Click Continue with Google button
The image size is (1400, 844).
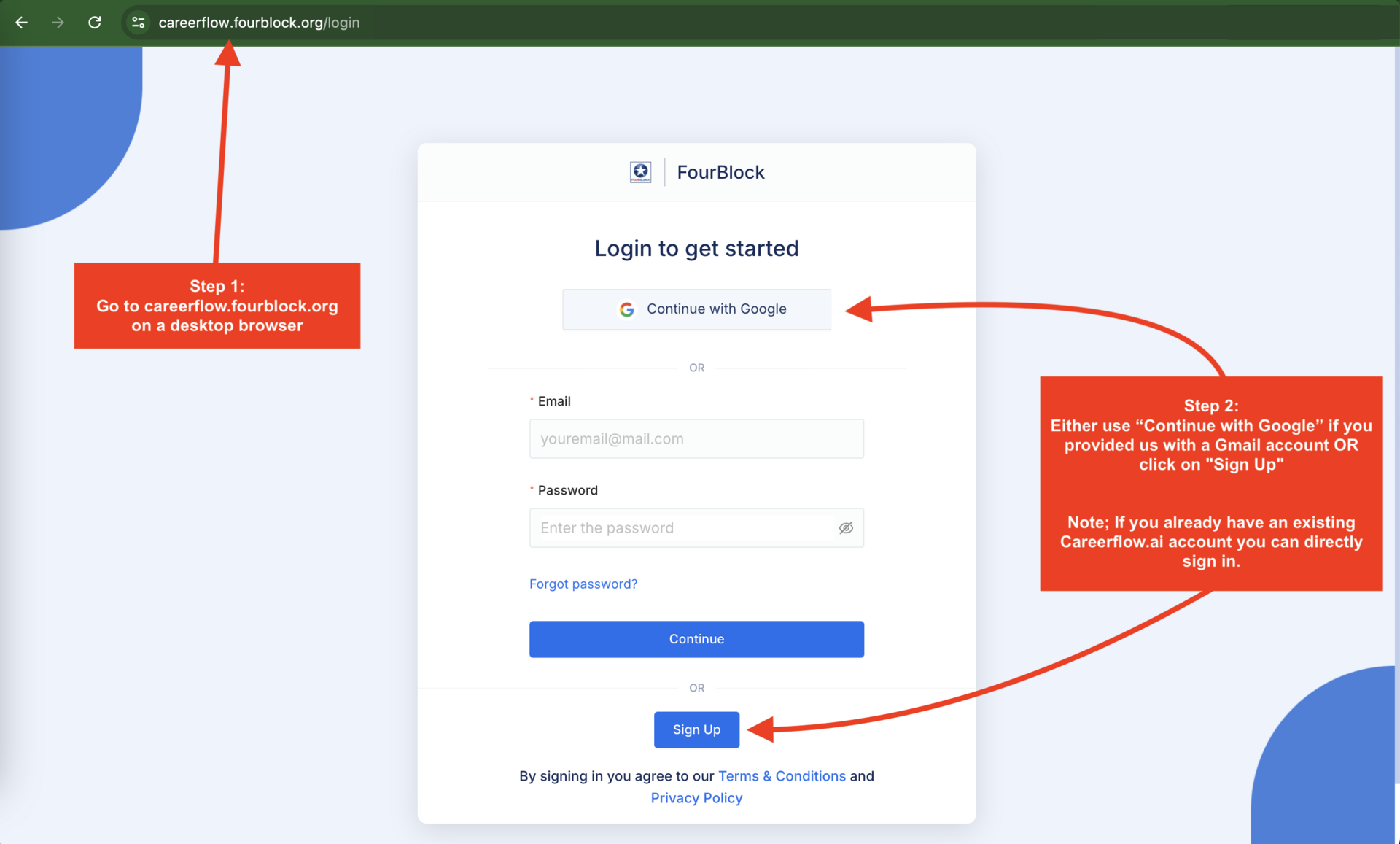coord(696,309)
